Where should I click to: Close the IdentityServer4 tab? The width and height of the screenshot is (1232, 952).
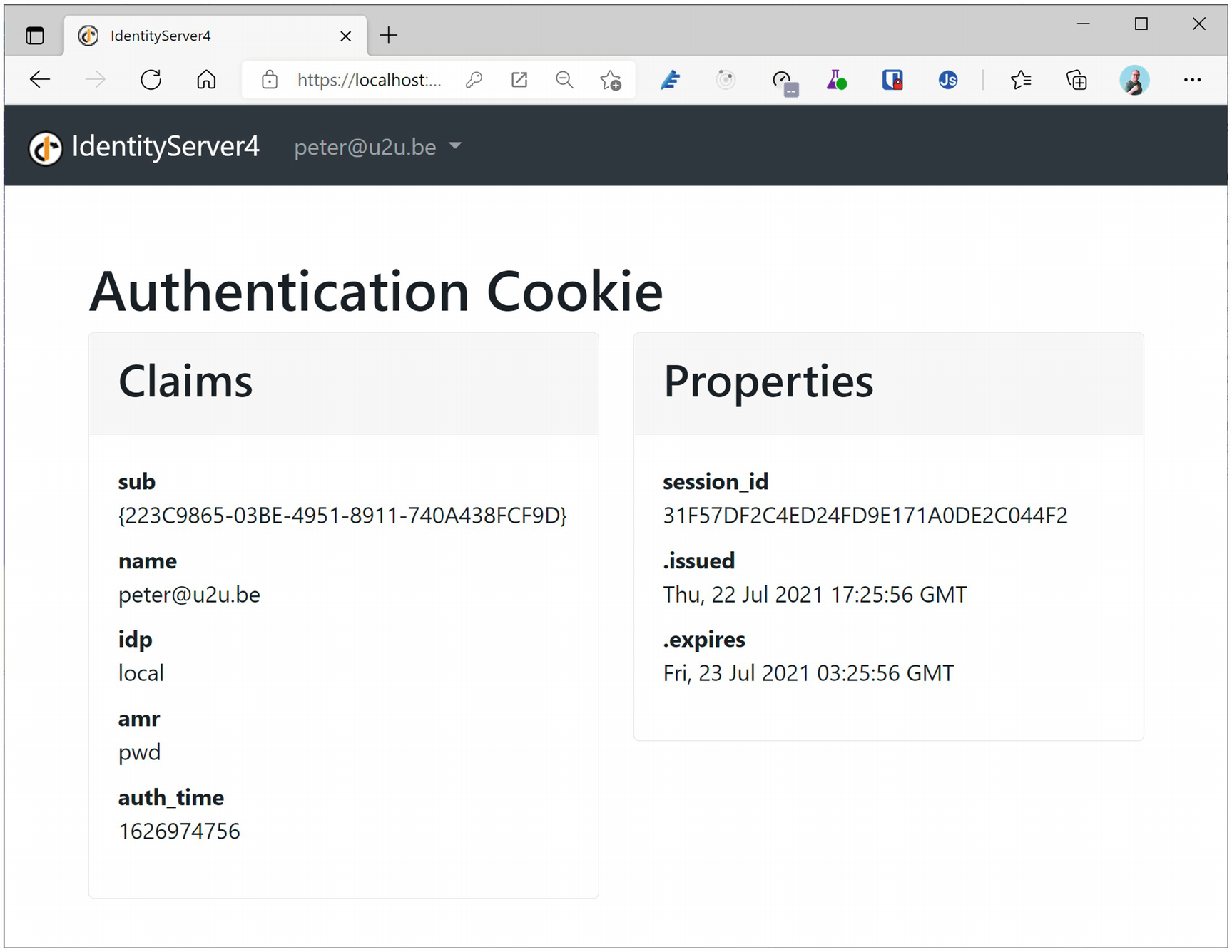click(x=345, y=36)
